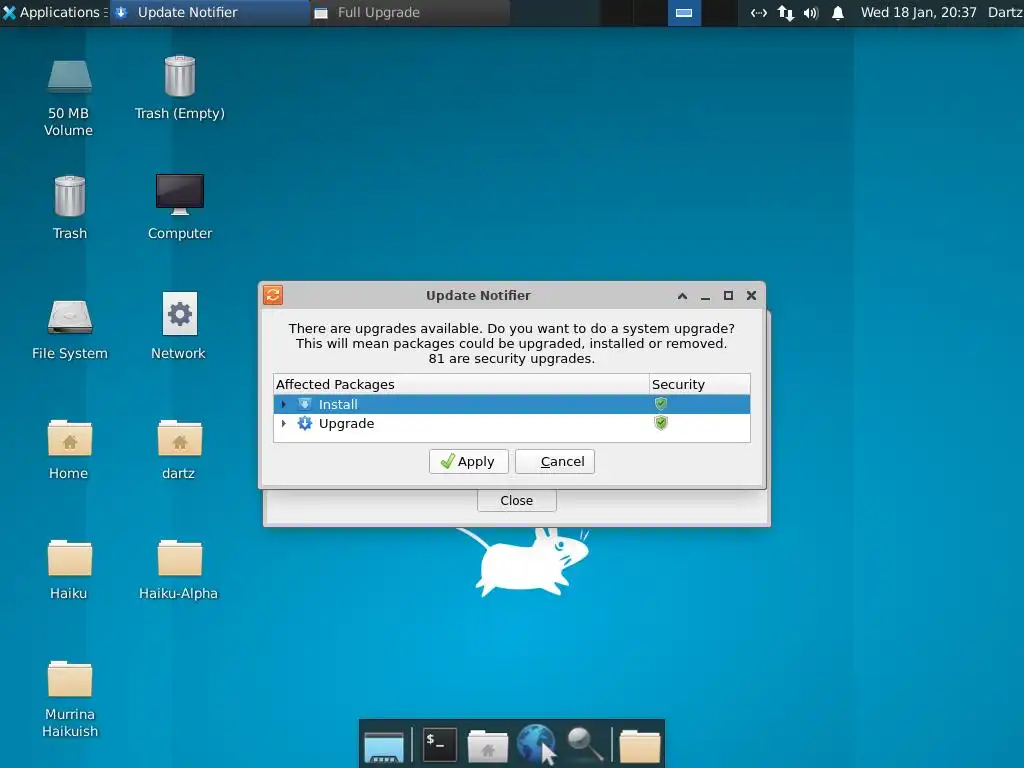
Task: Click the Update Notifier orange window icon
Action: pyautogui.click(x=273, y=295)
